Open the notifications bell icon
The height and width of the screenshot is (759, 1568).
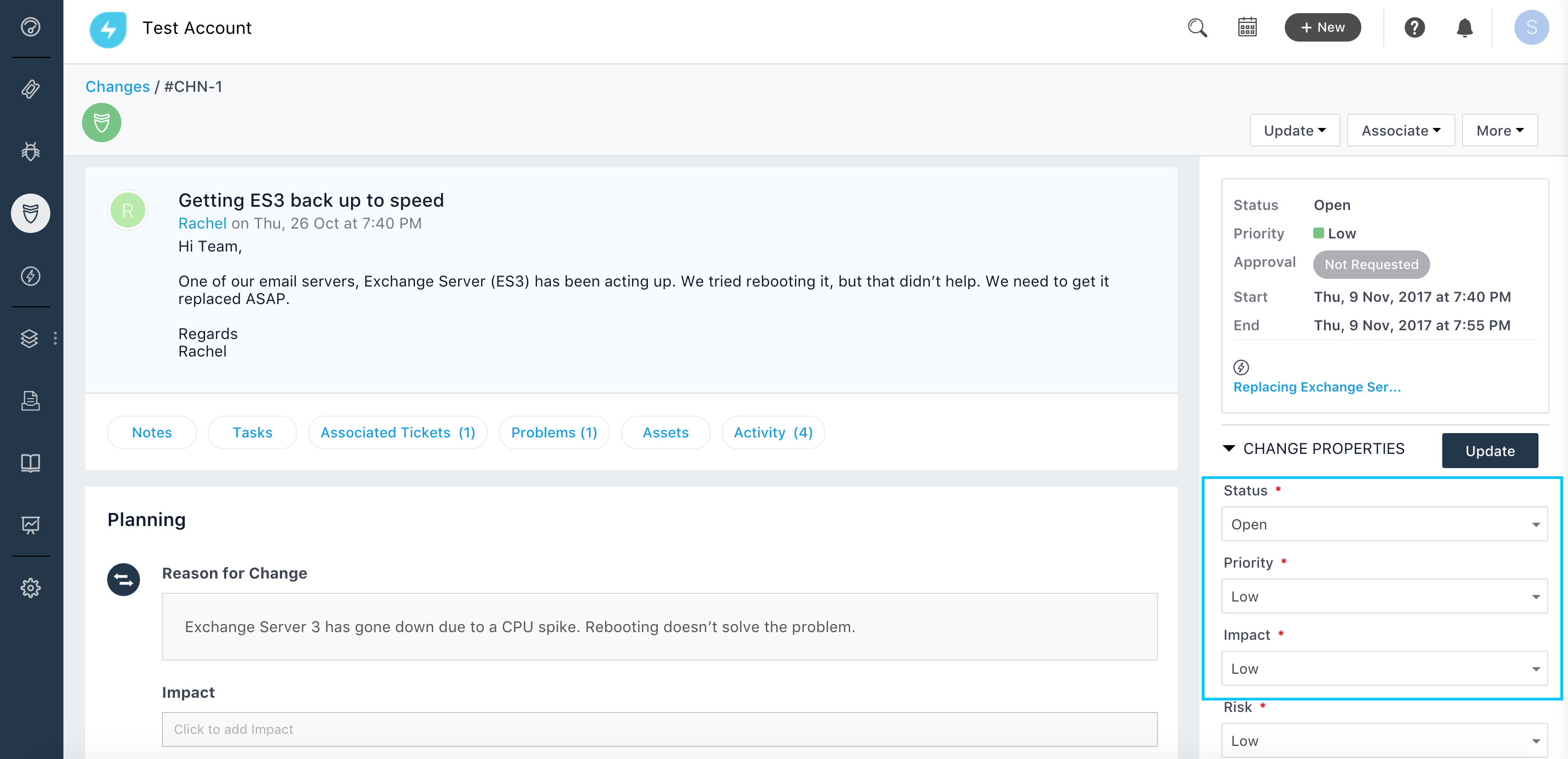pos(1465,27)
